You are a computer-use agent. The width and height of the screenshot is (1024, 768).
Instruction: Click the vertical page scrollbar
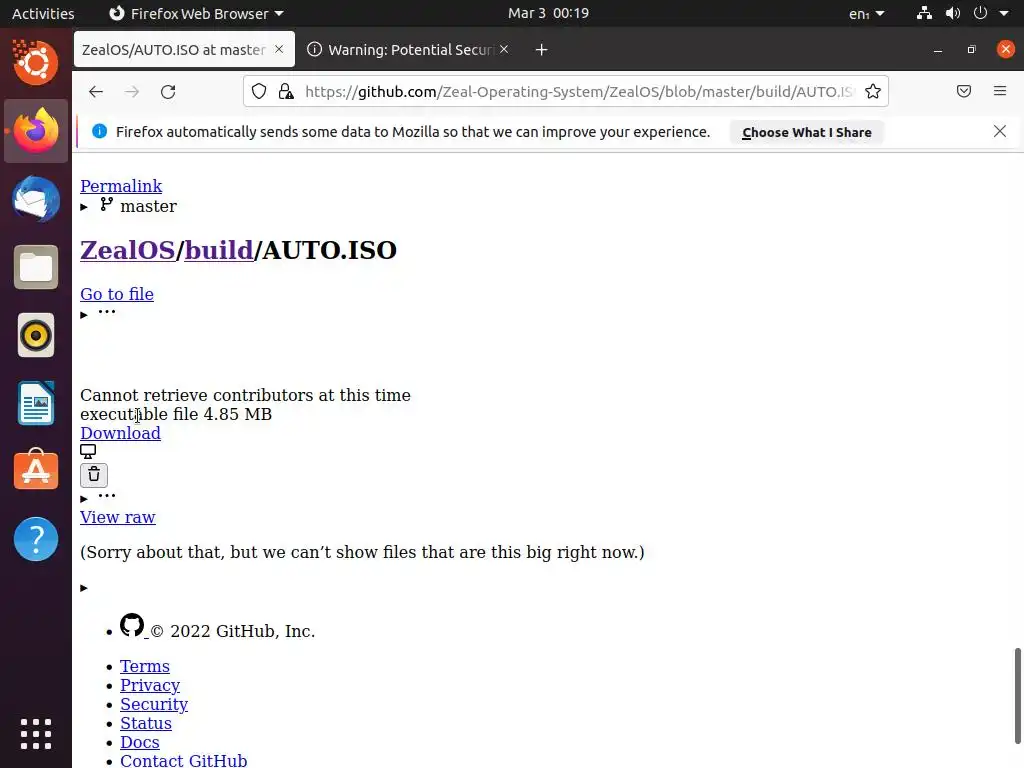point(1017,696)
